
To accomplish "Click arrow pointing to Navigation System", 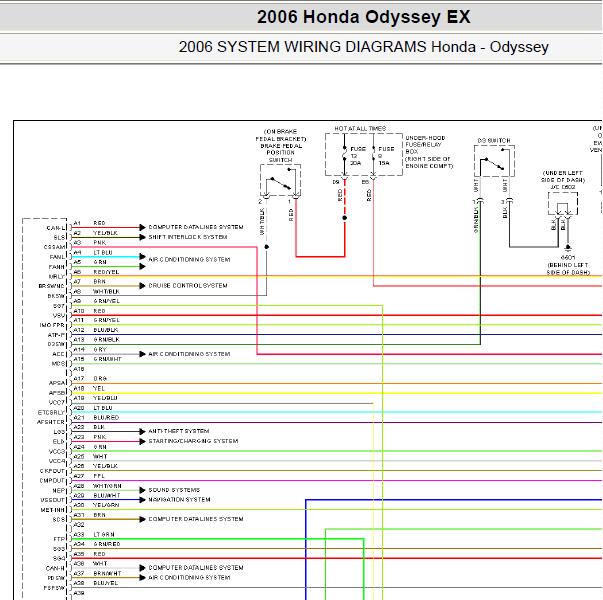I will coord(142,500).
